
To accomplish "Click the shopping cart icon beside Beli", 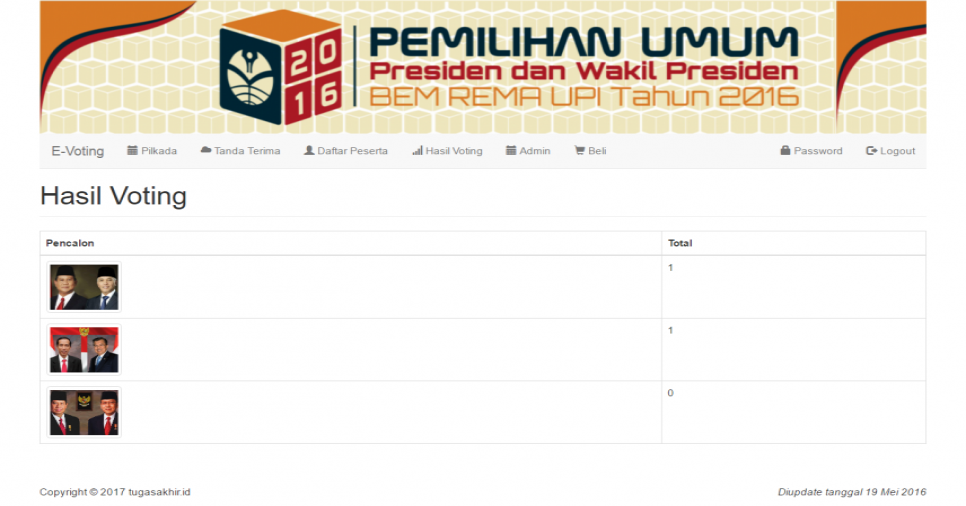I will [580, 150].
